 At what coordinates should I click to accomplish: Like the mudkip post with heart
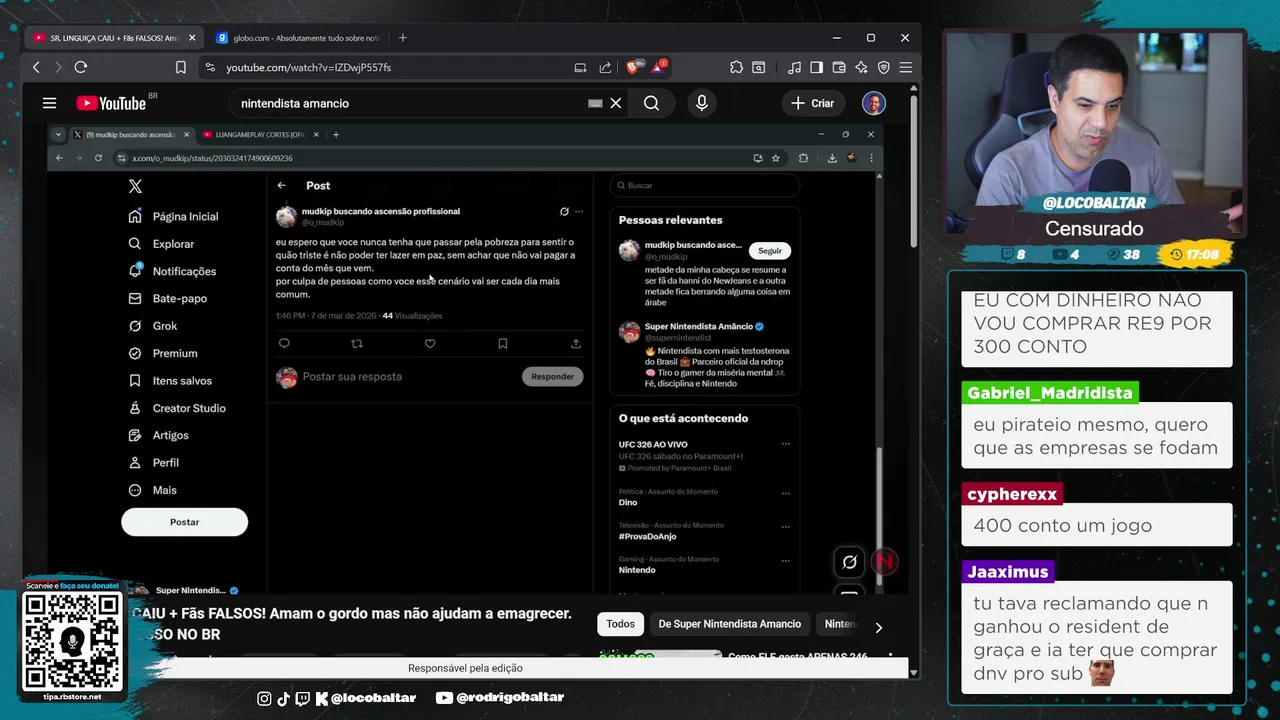coord(430,343)
